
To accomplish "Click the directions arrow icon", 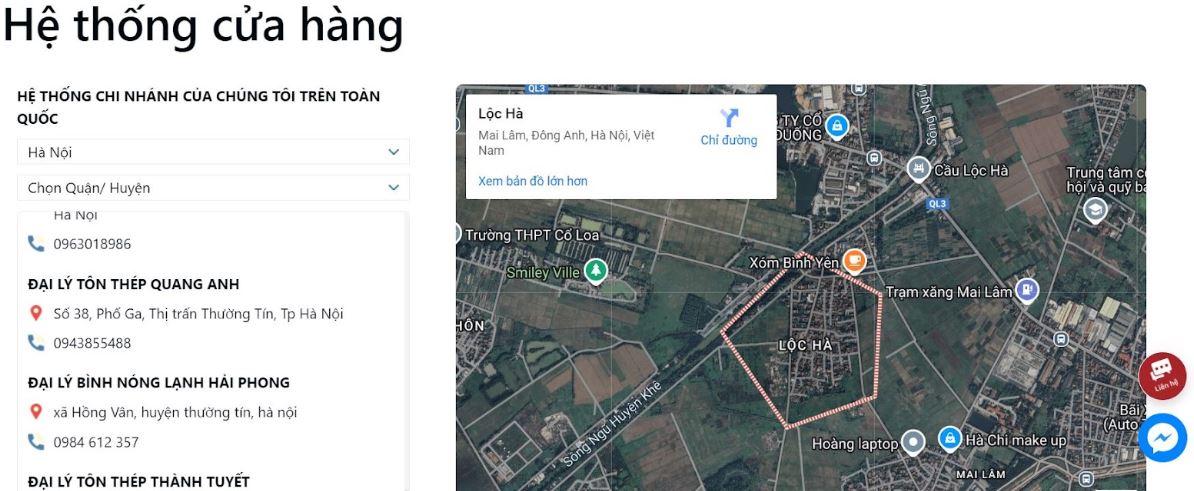I will click(729, 118).
